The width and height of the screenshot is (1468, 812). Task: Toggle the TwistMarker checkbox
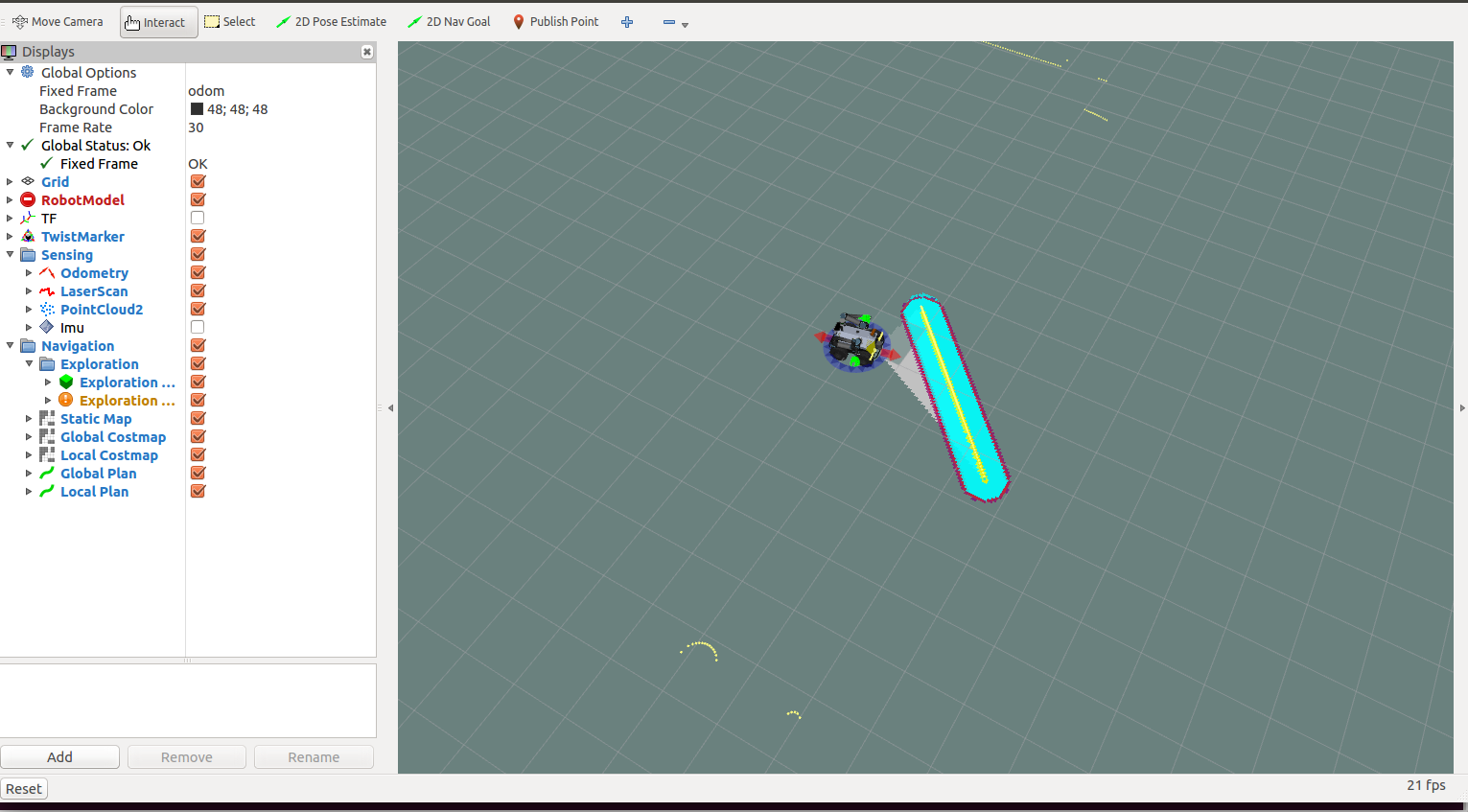point(198,236)
